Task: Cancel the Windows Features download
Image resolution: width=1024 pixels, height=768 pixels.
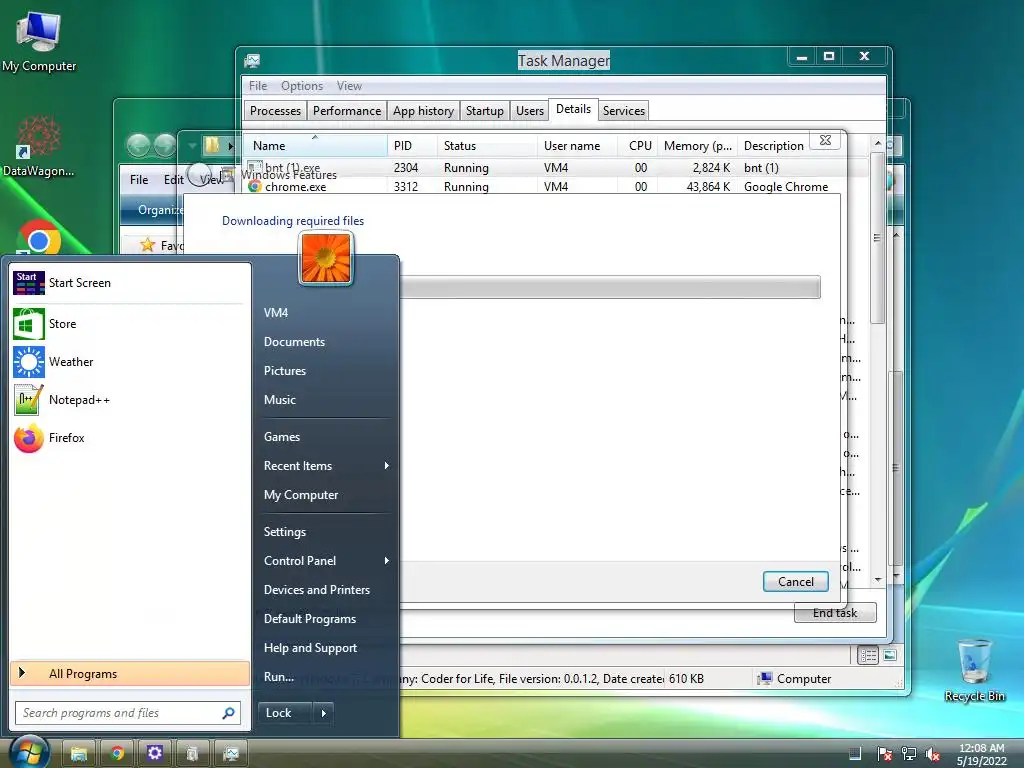Action: [795, 582]
